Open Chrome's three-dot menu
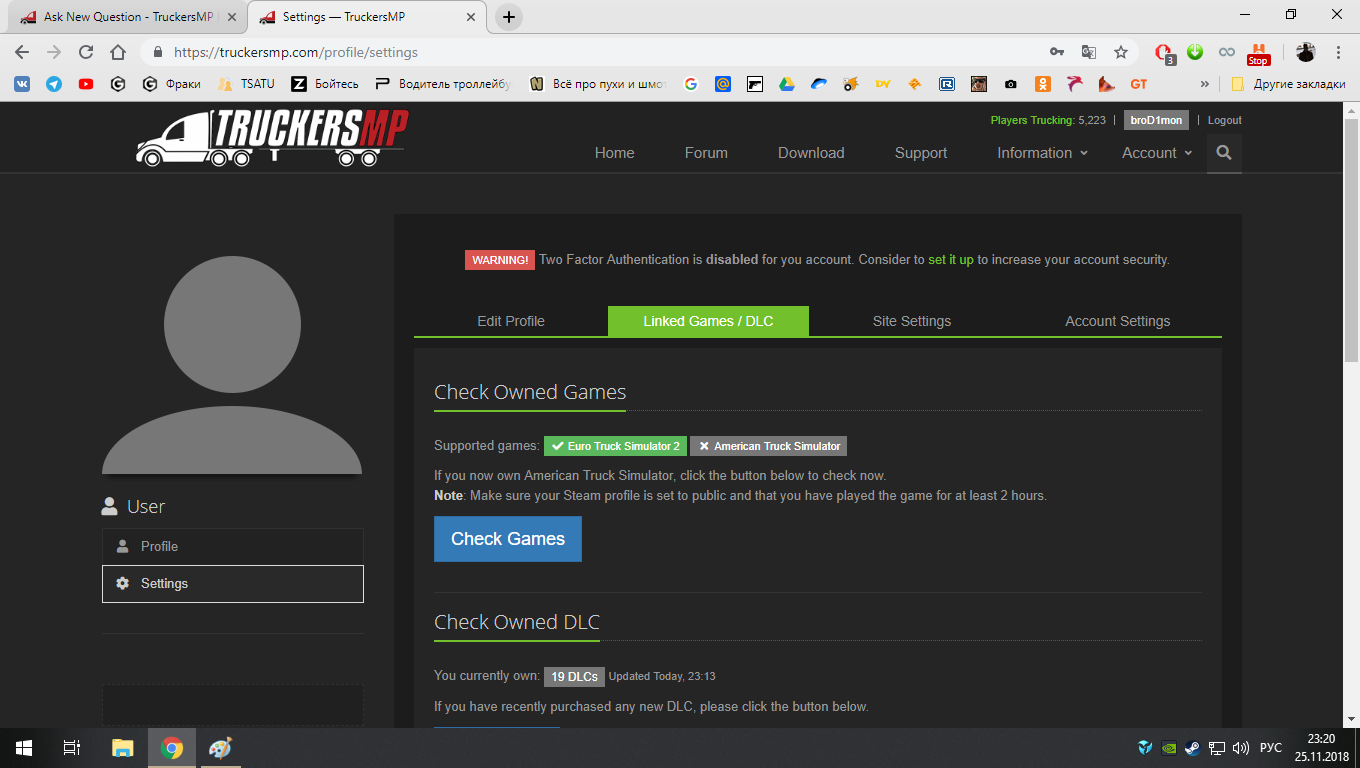 (x=1338, y=52)
